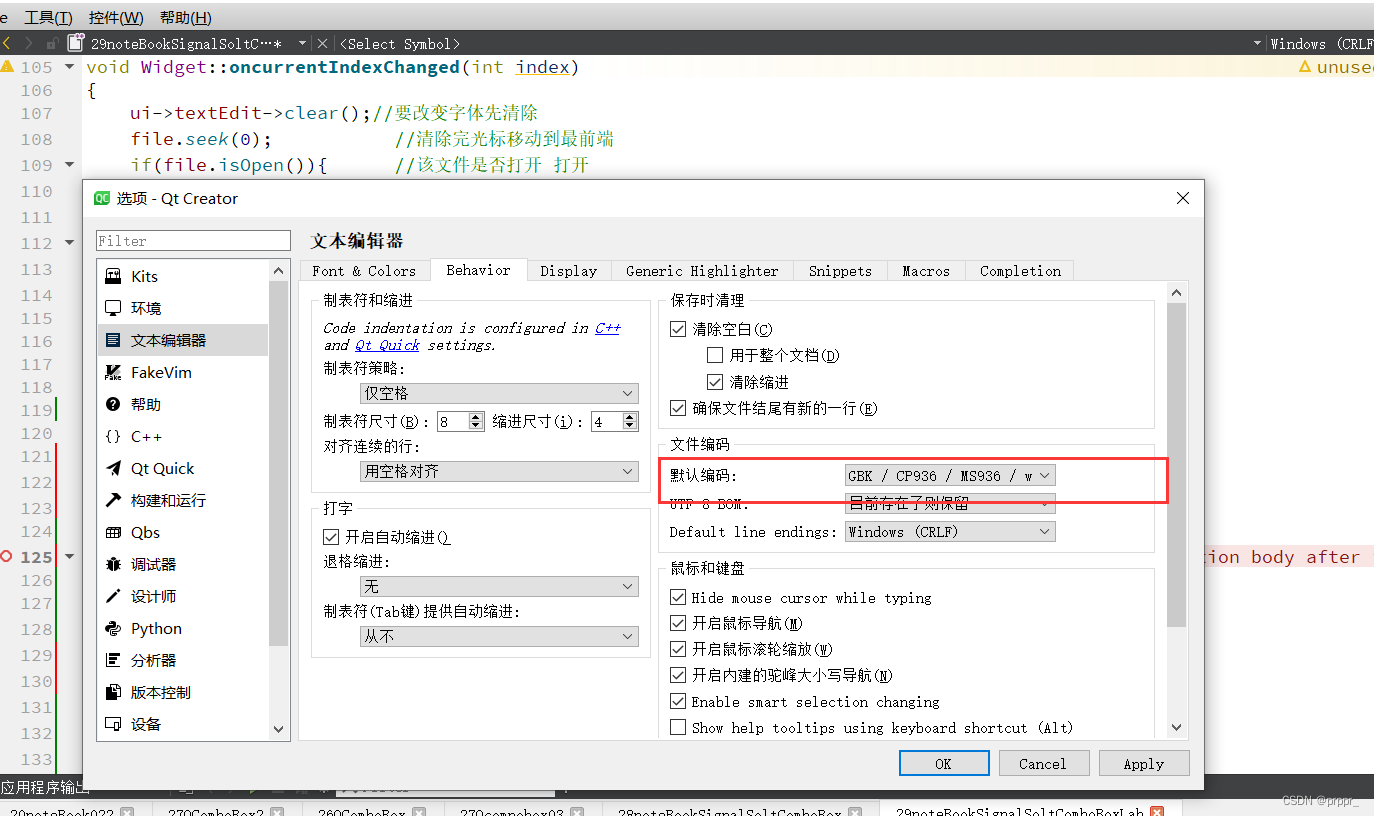This screenshot has height=816, width=1374.
Task: Open Default line endings dropdown in dialog
Action: pyautogui.click(x=950, y=532)
